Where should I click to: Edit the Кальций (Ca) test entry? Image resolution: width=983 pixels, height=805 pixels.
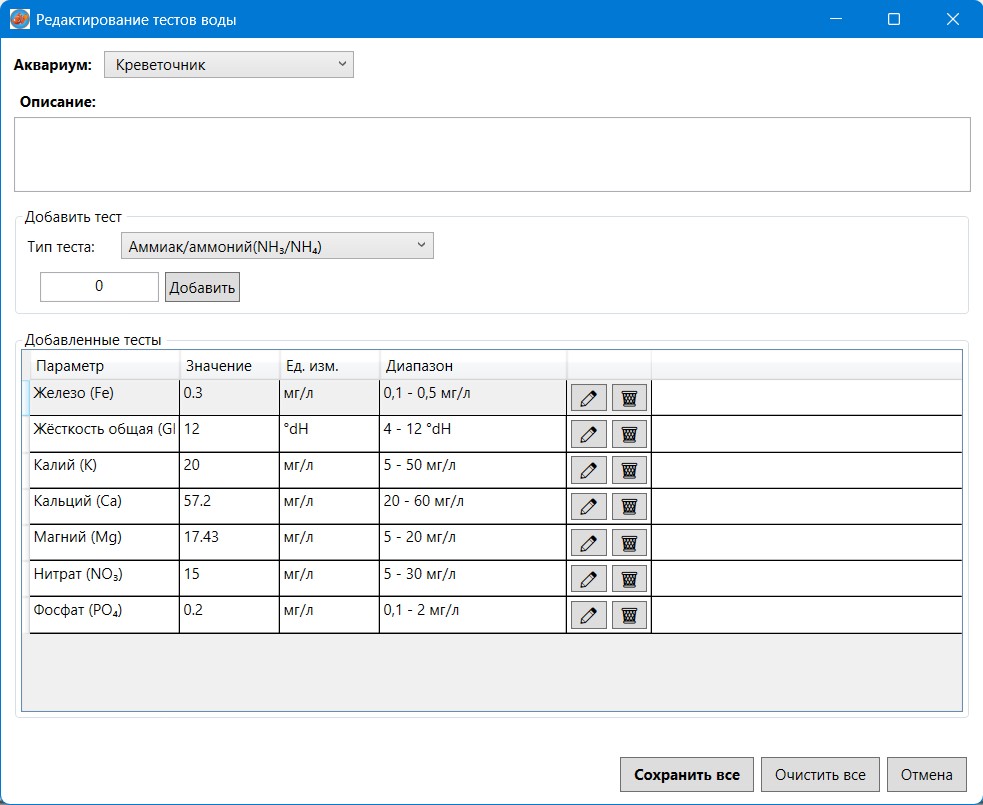(x=588, y=506)
